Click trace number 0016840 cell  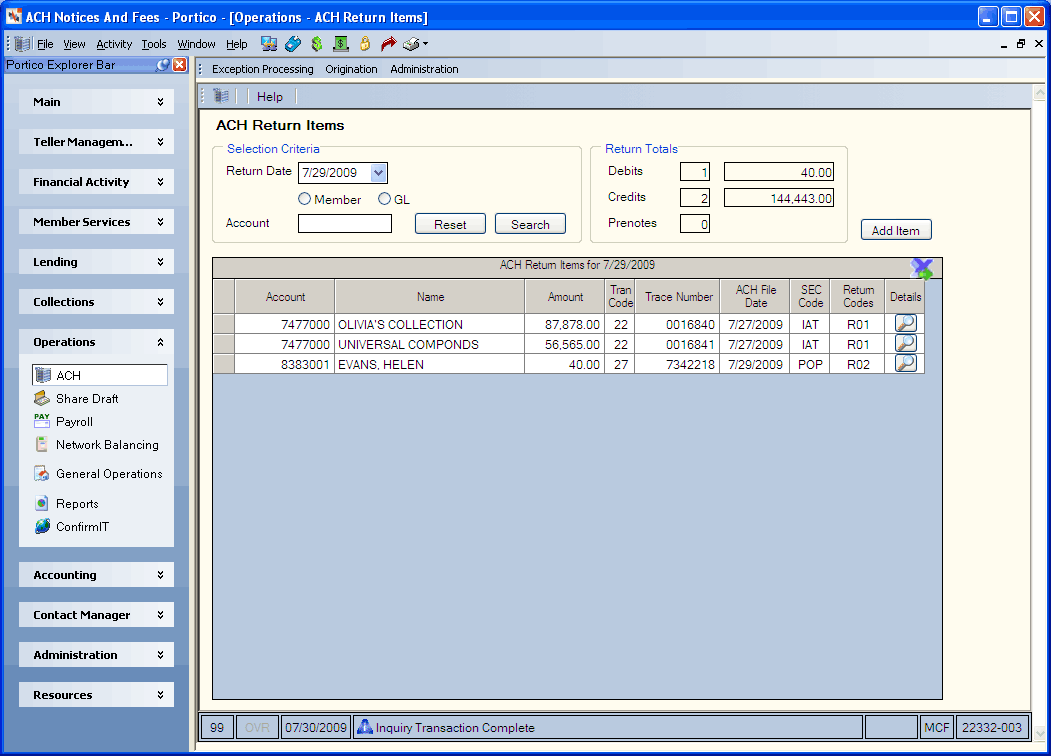tap(677, 324)
